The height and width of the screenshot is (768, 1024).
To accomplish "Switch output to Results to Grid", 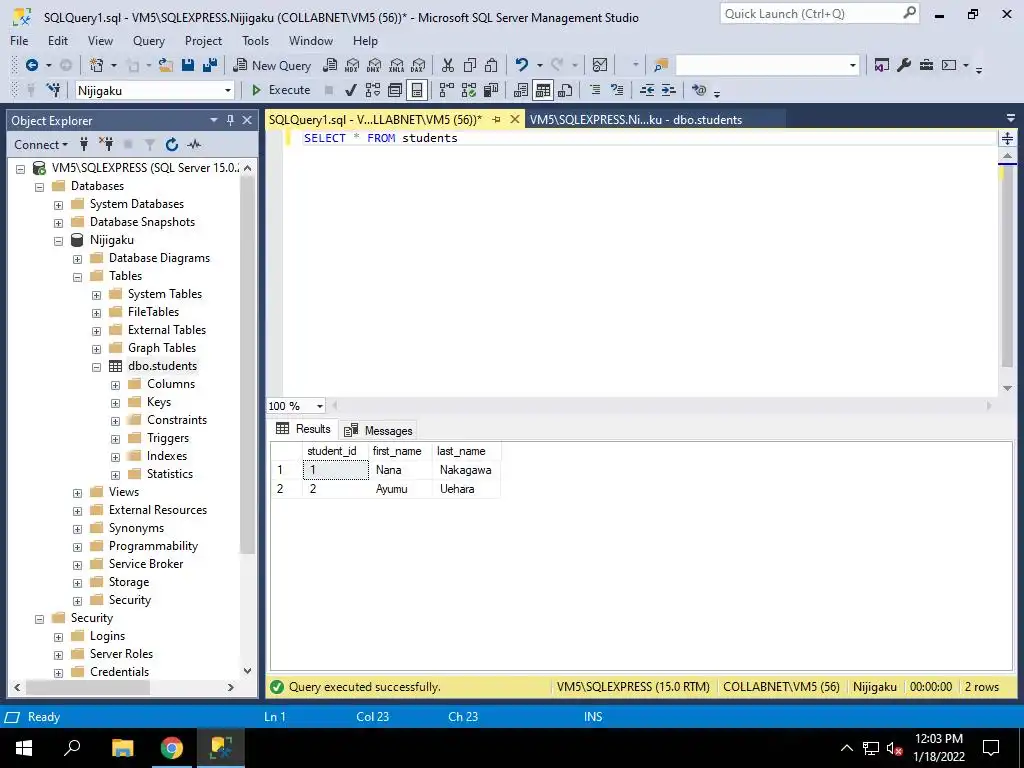I will coord(543,90).
